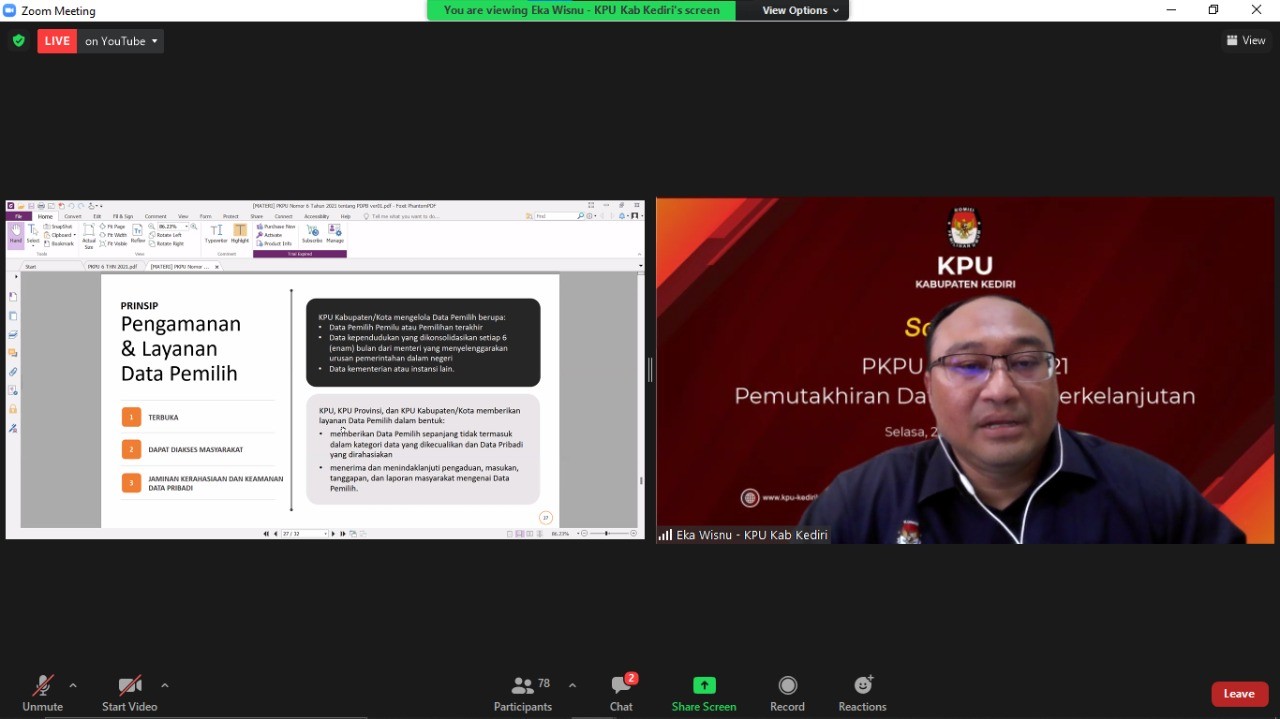Unmute the microphone

pos(42,693)
